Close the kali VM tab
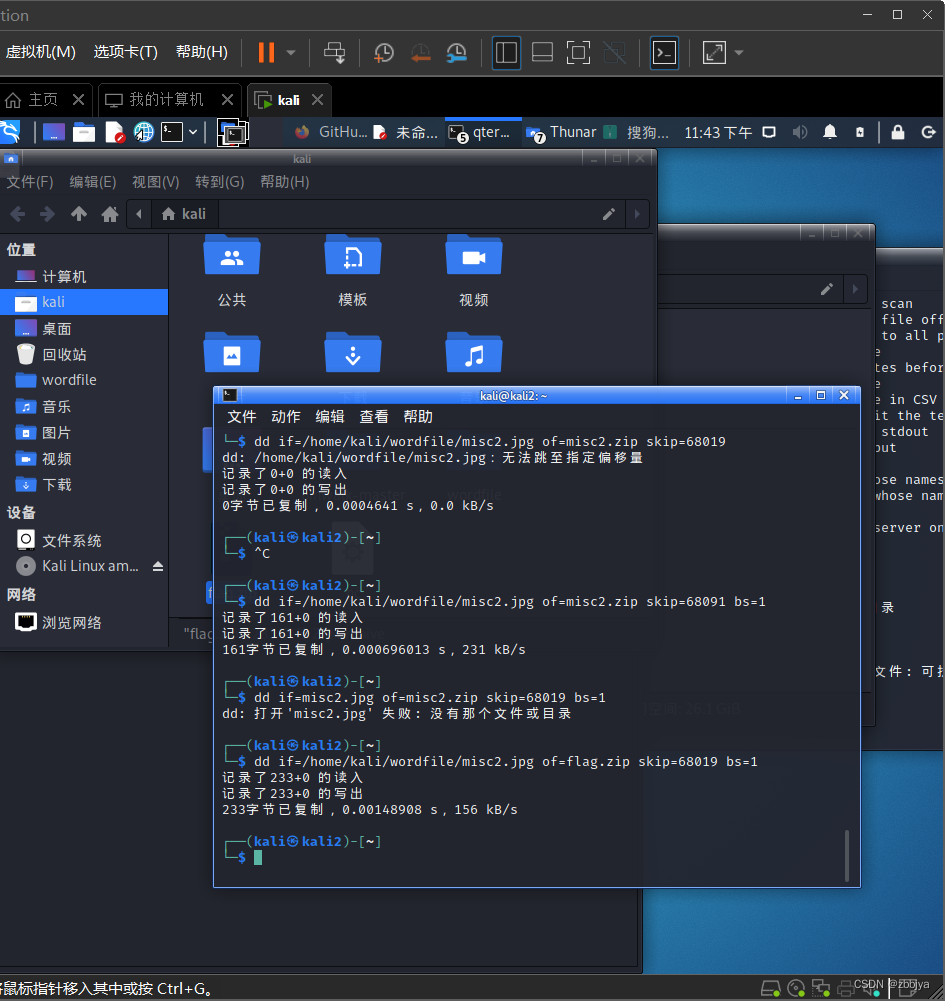The width and height of the screenshot is (945, 1001). pyautogui.click(x=317, y=100)
